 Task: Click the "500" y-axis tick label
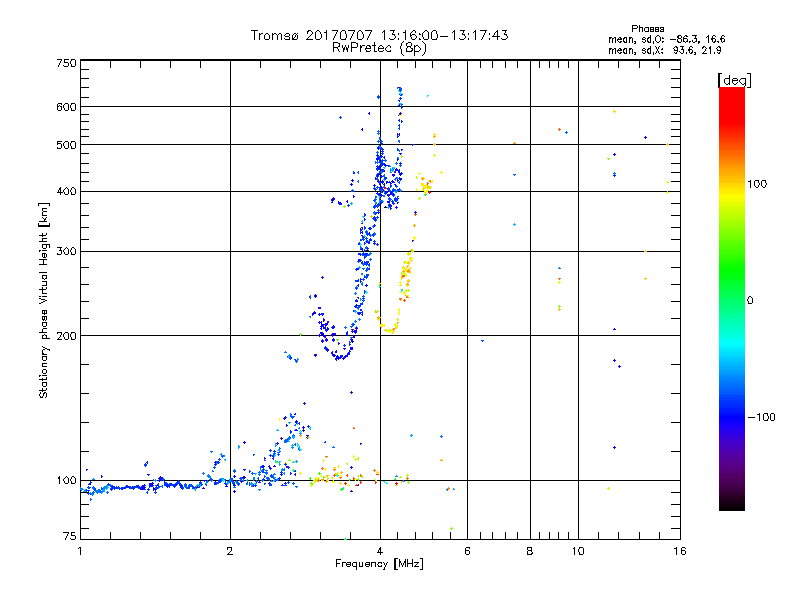point(66,145)
